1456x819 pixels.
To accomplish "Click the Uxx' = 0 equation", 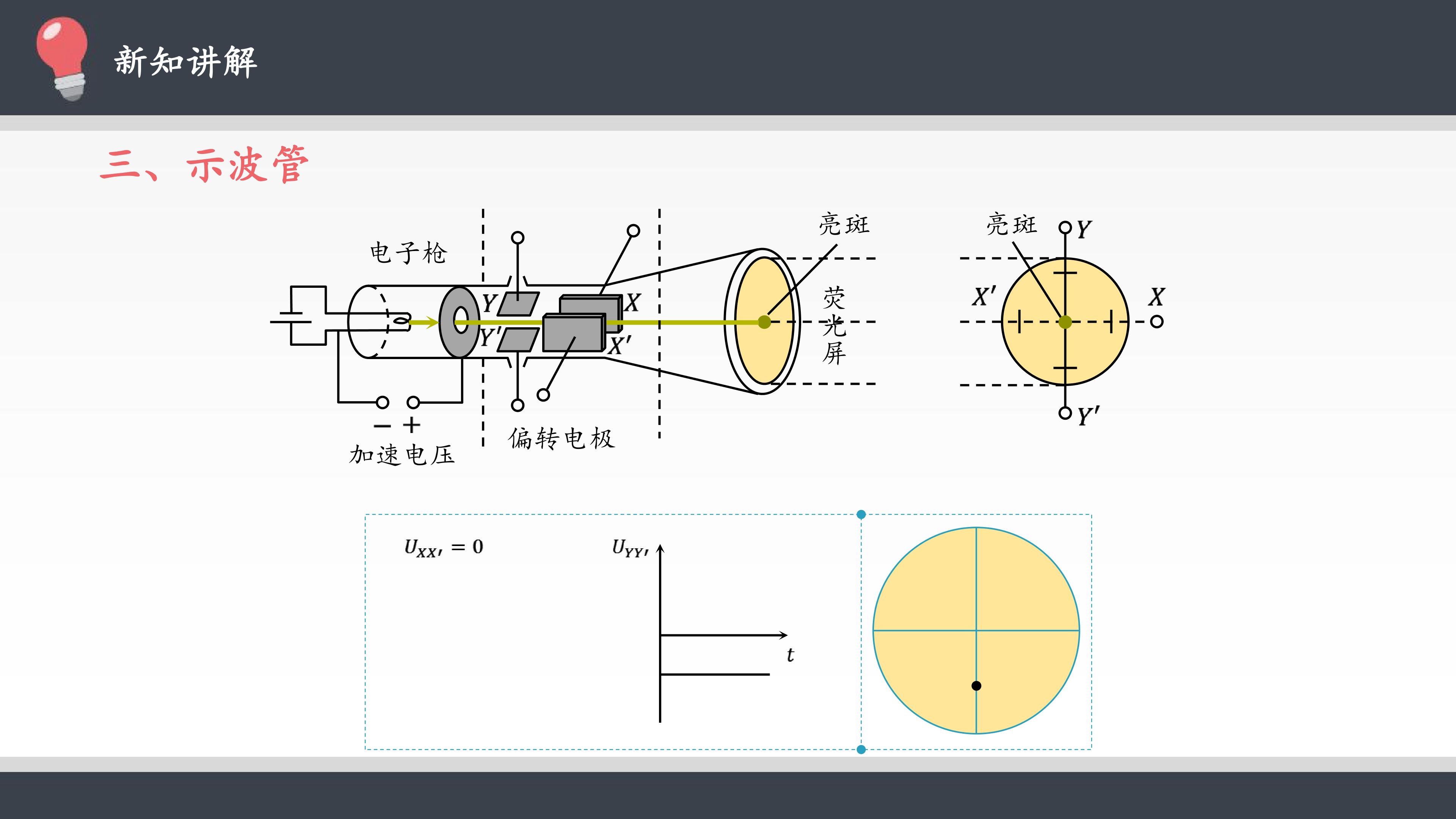I will click(x=444, y=547).
